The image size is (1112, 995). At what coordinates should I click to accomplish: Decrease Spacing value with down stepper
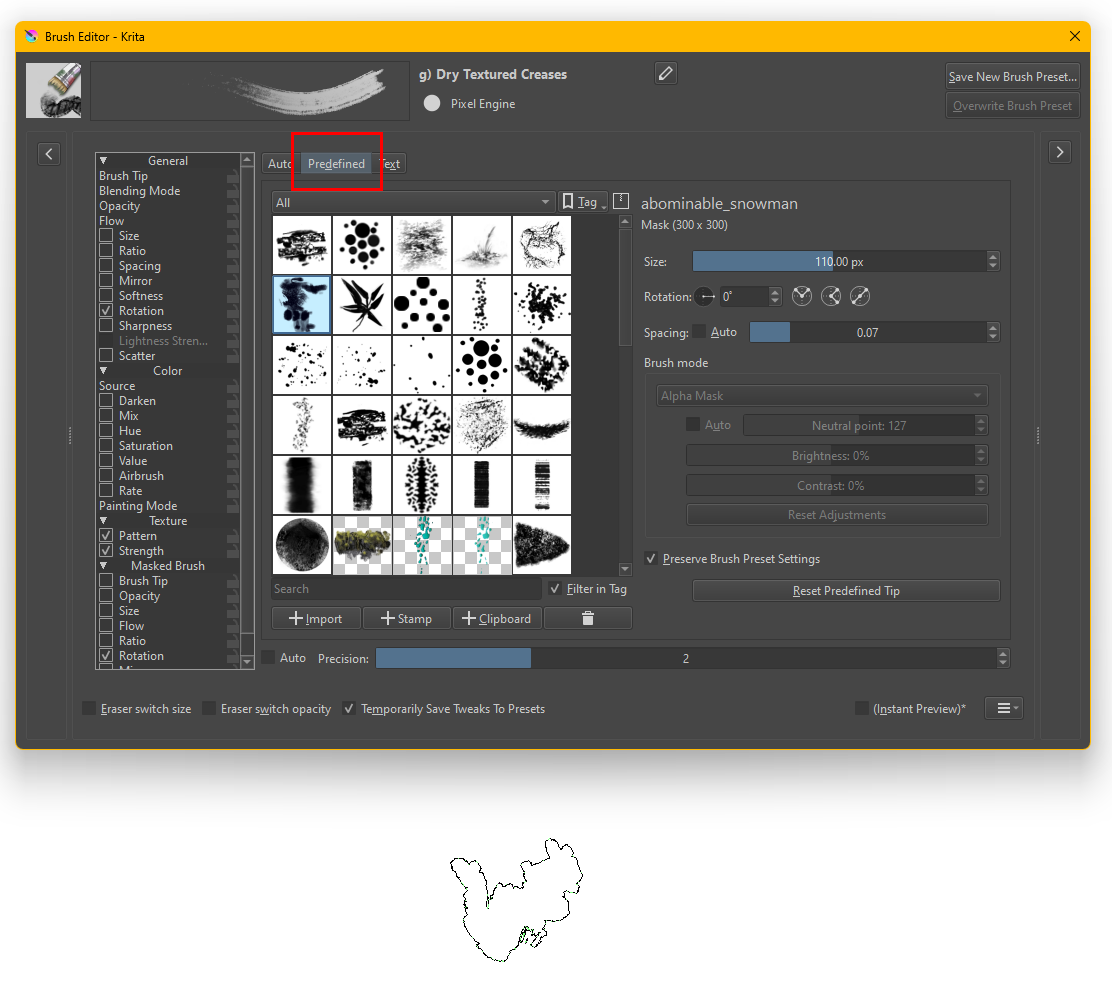[x=993, y=336]
